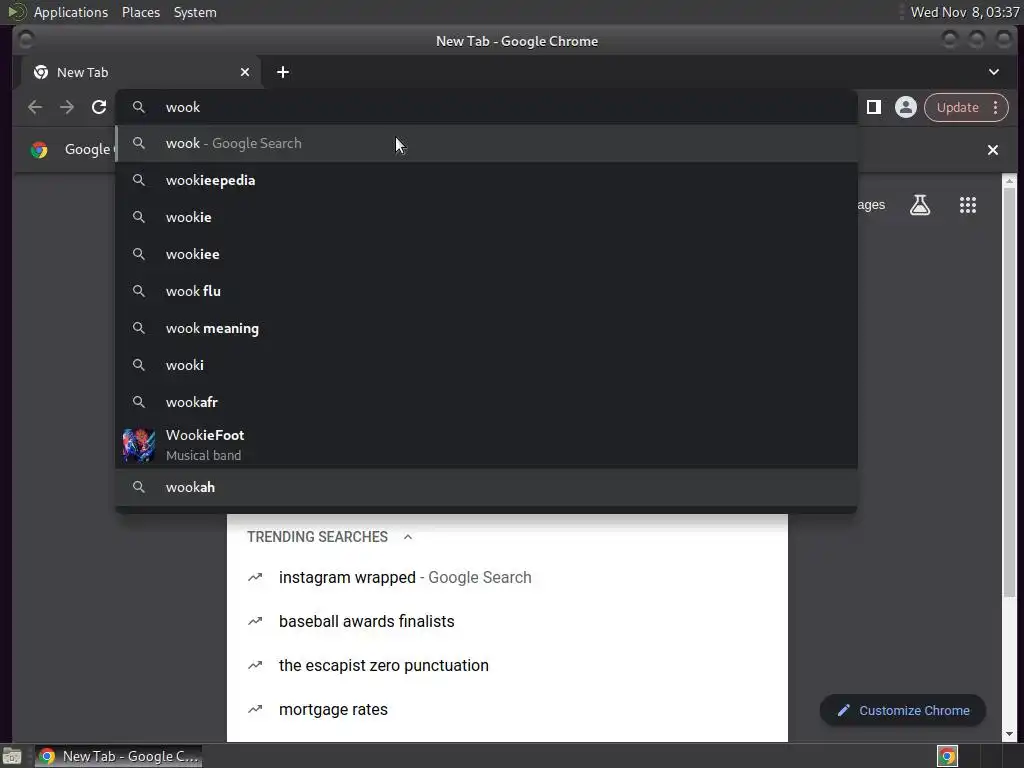
Task: Expand the tab search chevron
Action: 993,72
